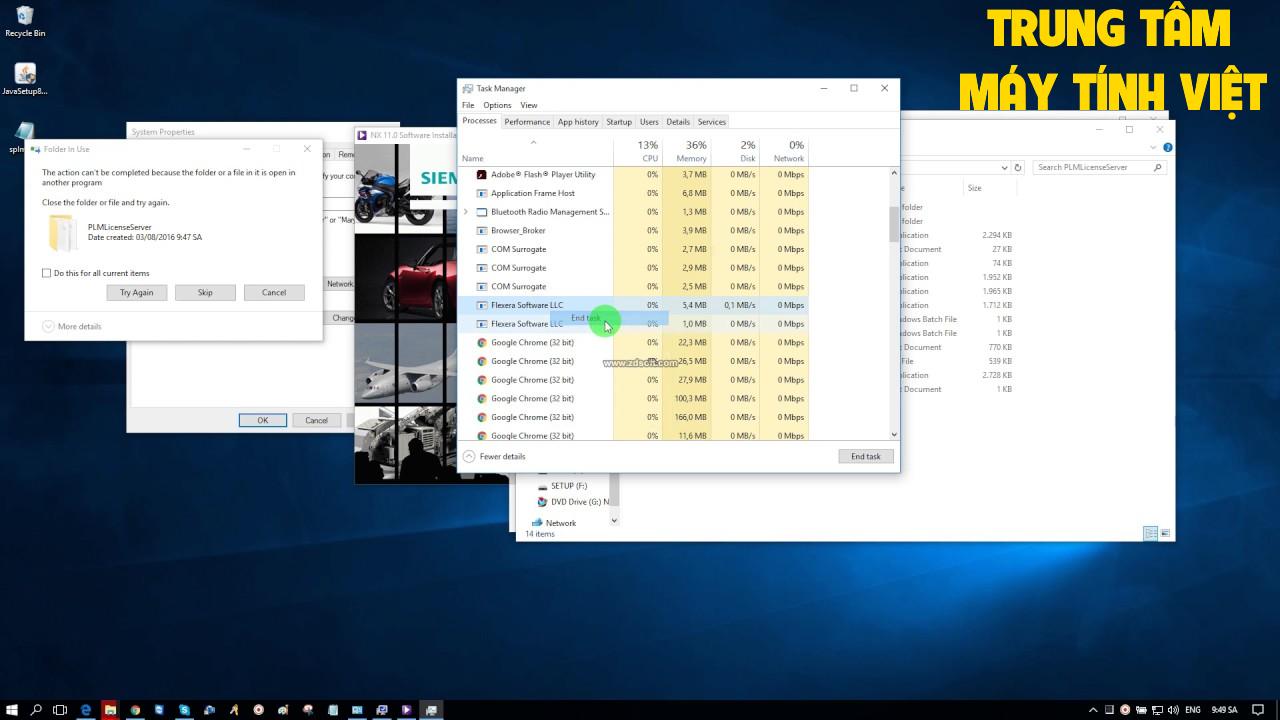
Task: Expand the Bluetooth Radio Management process group
Action: [x=466, y=212]
